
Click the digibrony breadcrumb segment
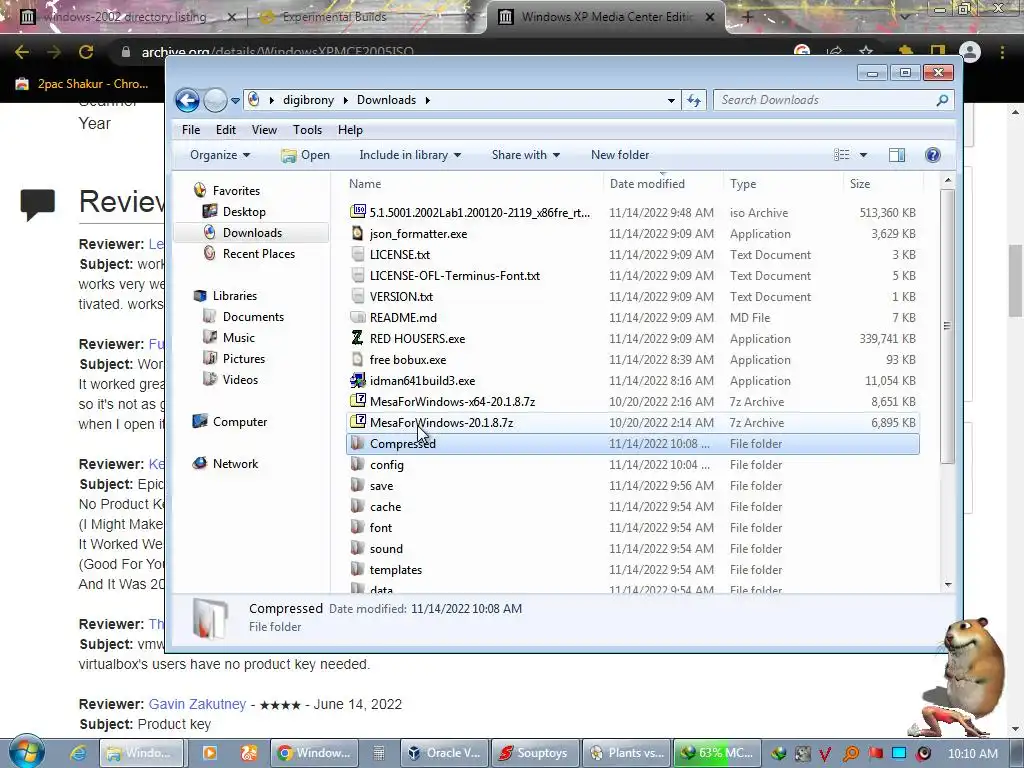click(308, 100)
